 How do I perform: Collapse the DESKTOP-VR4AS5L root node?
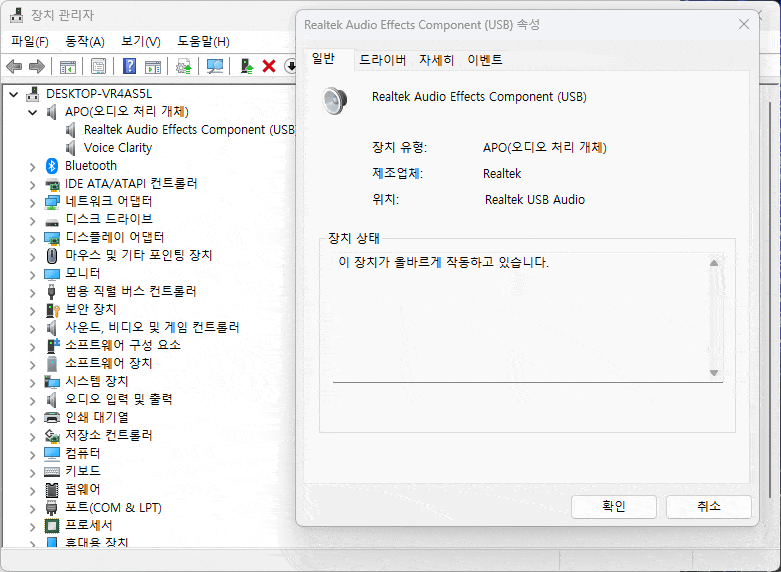tap(14, 94)
